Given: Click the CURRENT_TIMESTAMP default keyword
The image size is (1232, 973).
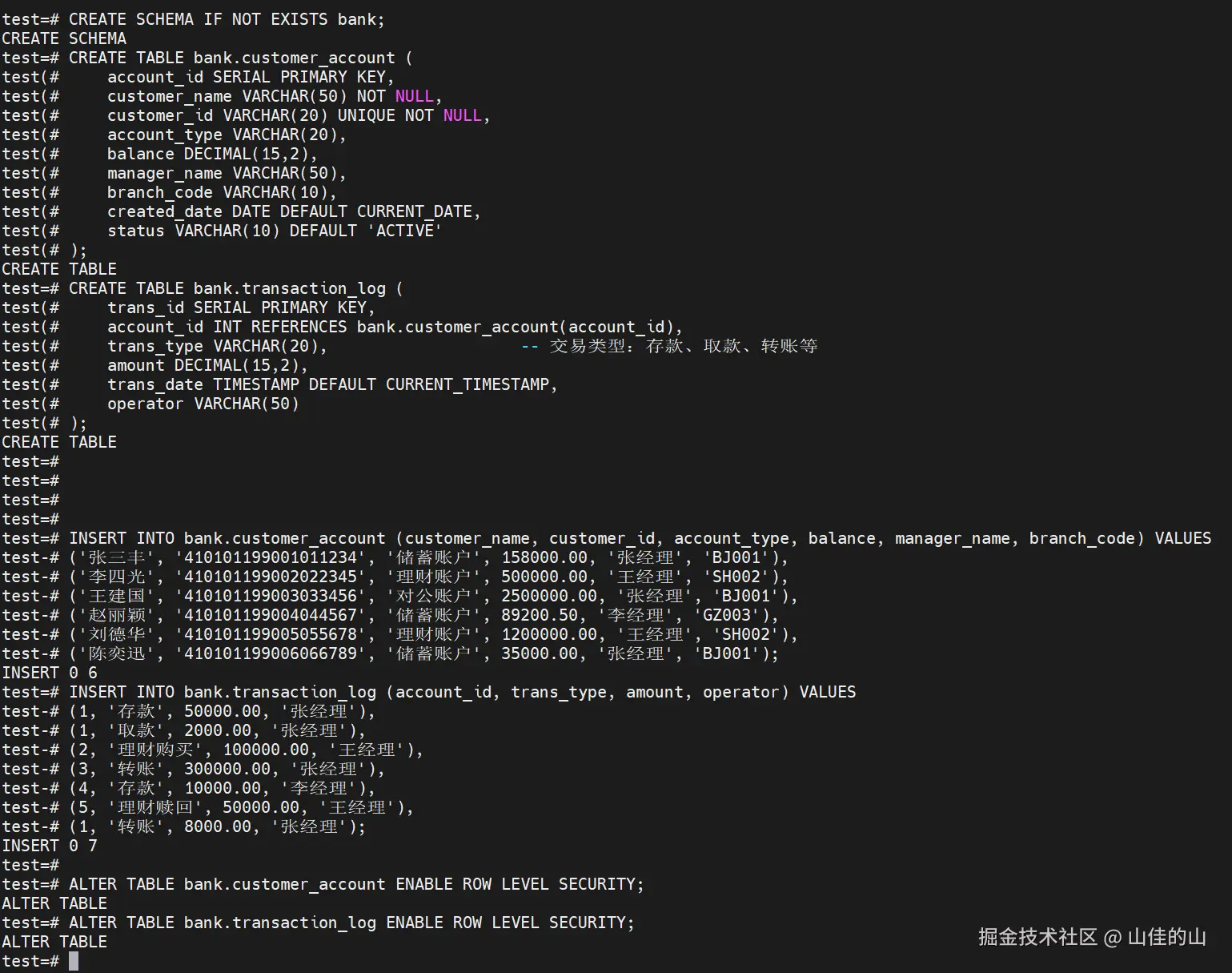Looking at the screenshot, I should pyautogui.click(x=467, y=384).
